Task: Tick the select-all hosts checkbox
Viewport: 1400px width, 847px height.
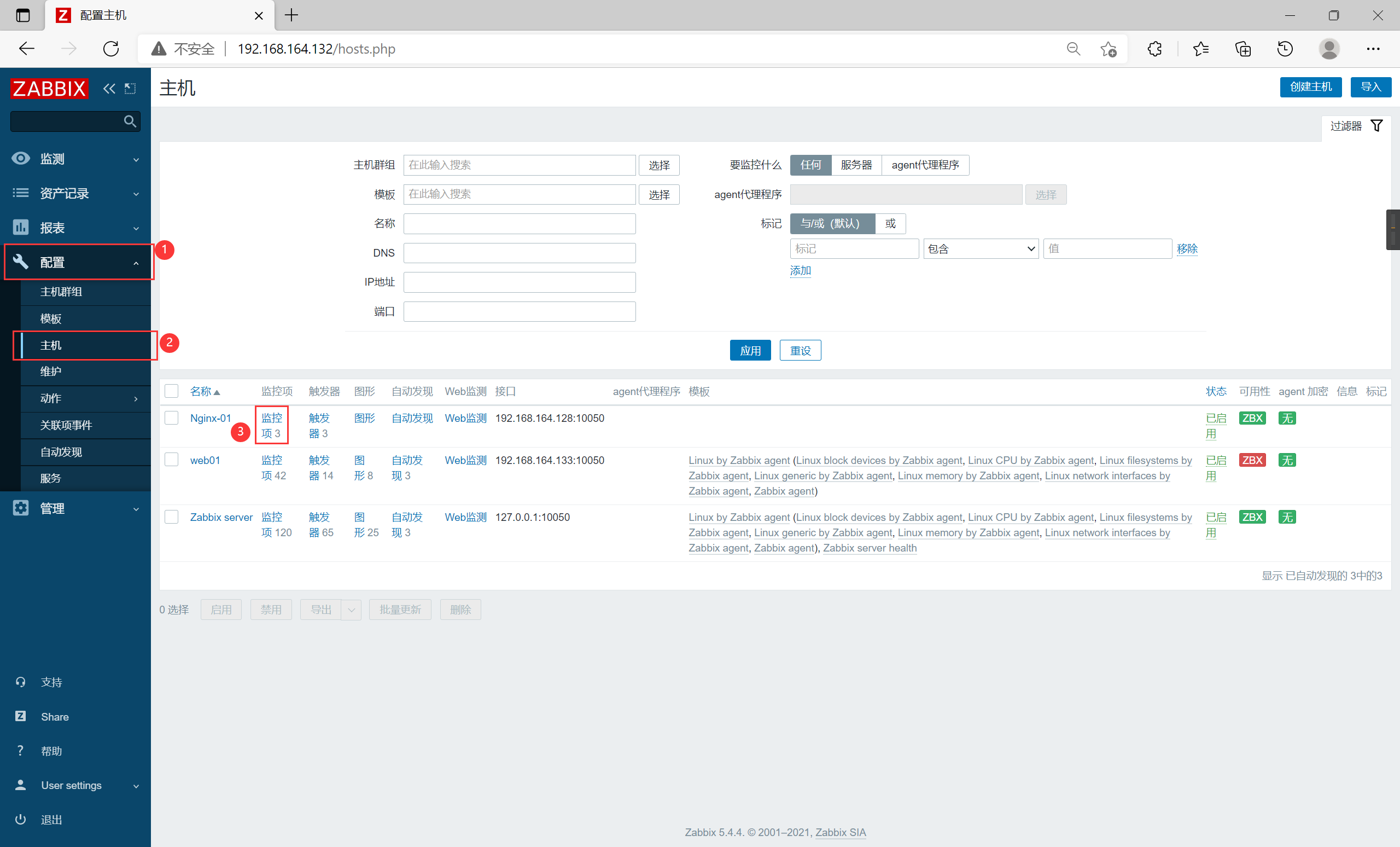Action: point(172,391)
